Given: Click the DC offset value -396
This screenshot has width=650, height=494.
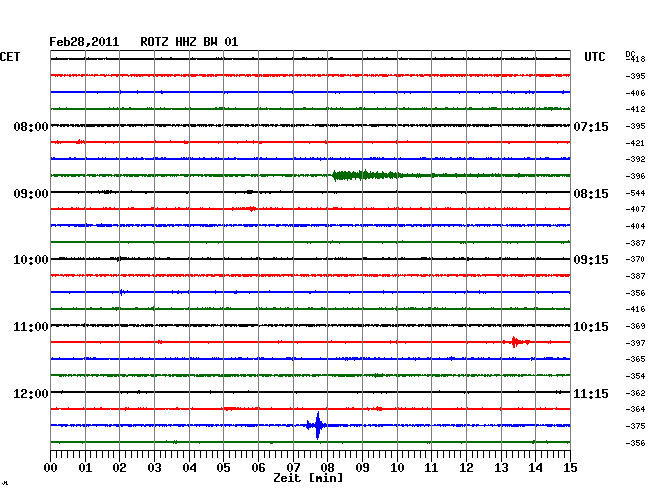Looking at the screenshot, I should tap(635, 176).
